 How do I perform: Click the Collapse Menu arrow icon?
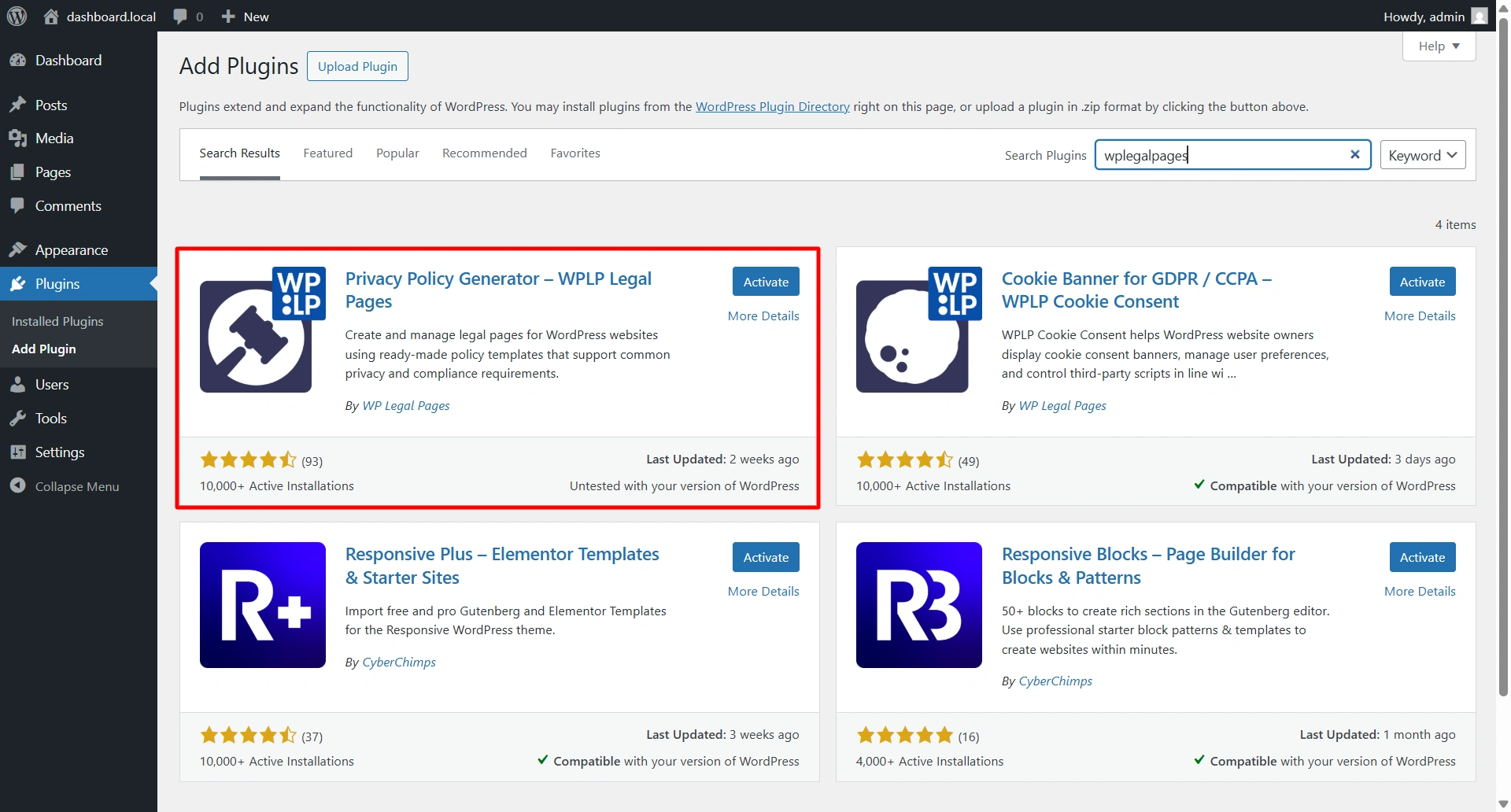pos(18,485)
